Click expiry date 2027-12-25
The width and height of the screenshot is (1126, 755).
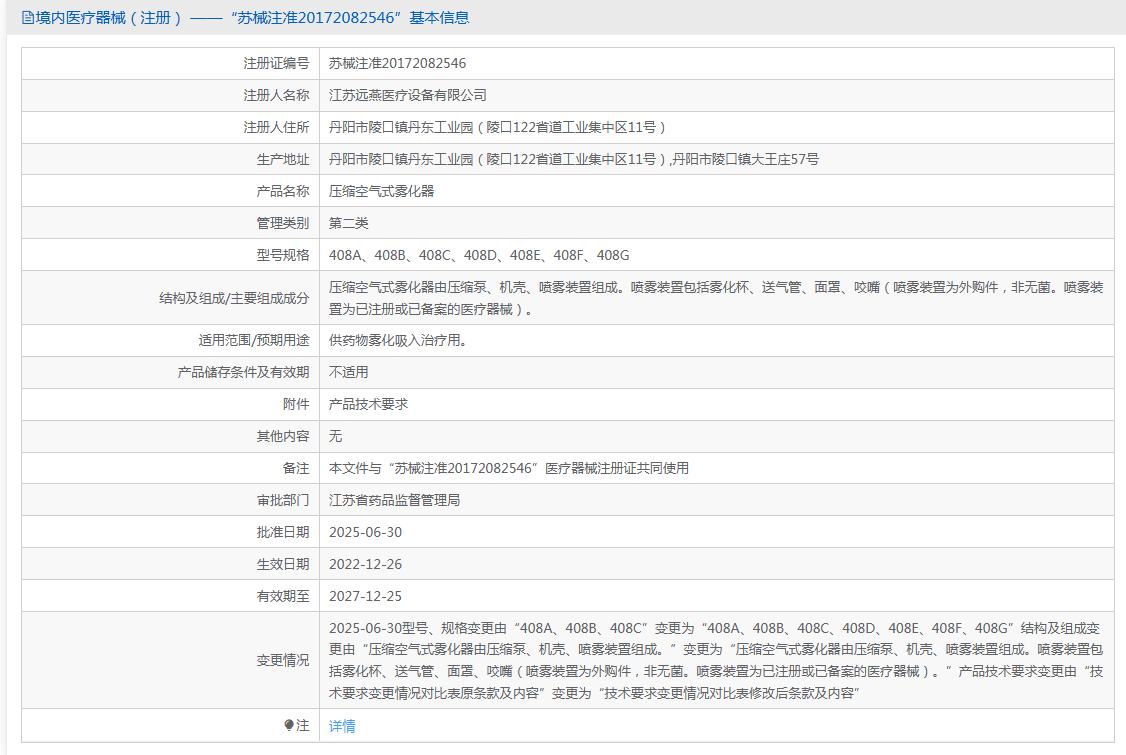coord(365,596)
